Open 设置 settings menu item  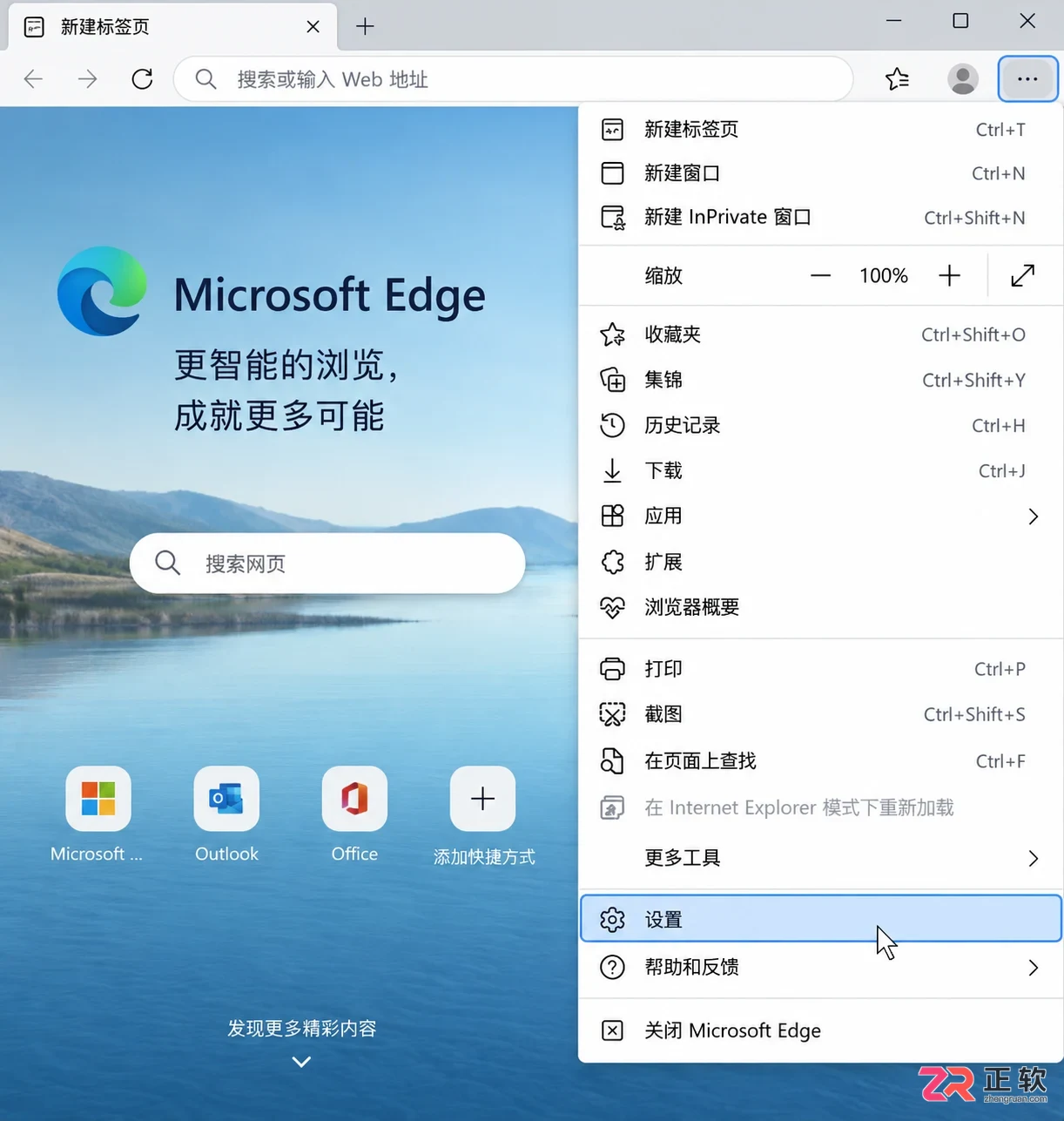tap(820, 919)
